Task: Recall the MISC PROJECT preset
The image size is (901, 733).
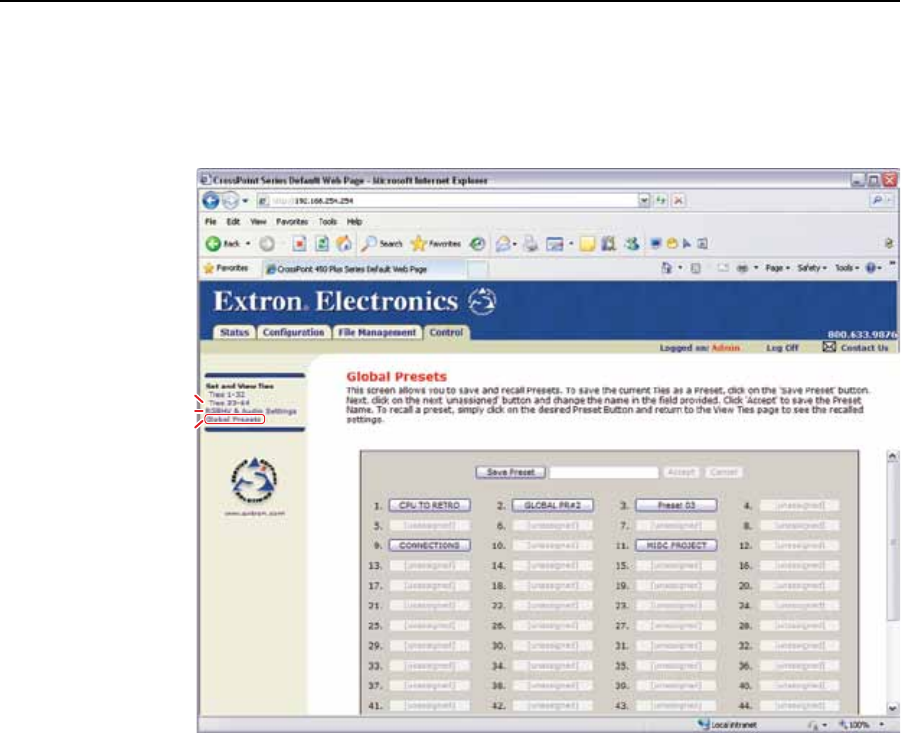Action: coord(675,545)
